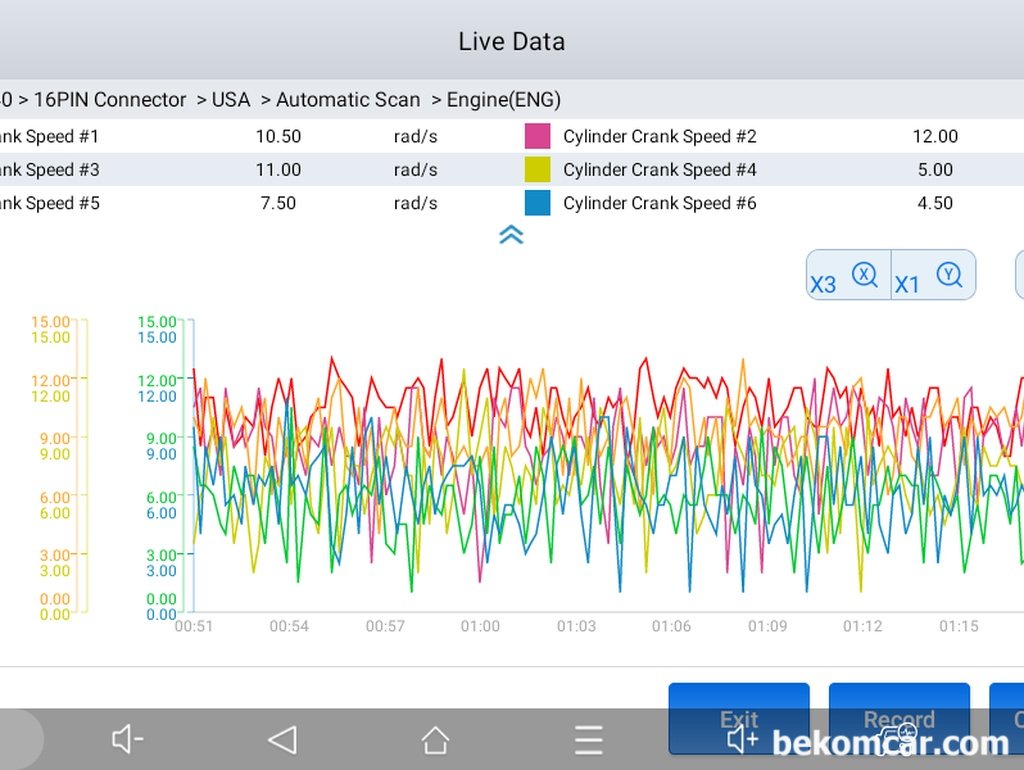Click the Live Data title
This screenshot has width=1024, height=770.
[511, 41]
